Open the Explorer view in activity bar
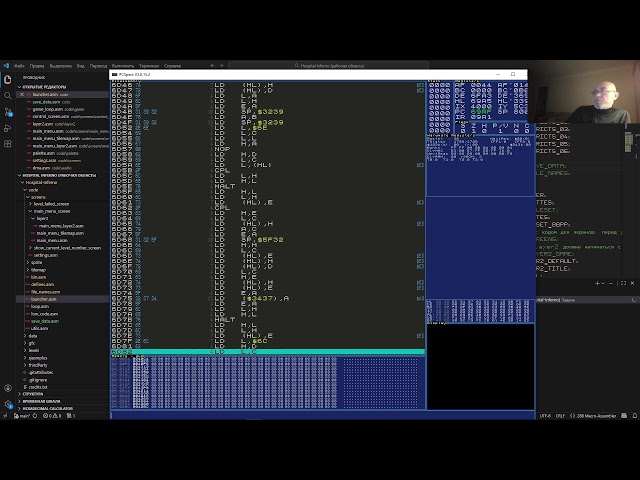The height and width of the screenshot is (480, 640). tap(7, 81)
